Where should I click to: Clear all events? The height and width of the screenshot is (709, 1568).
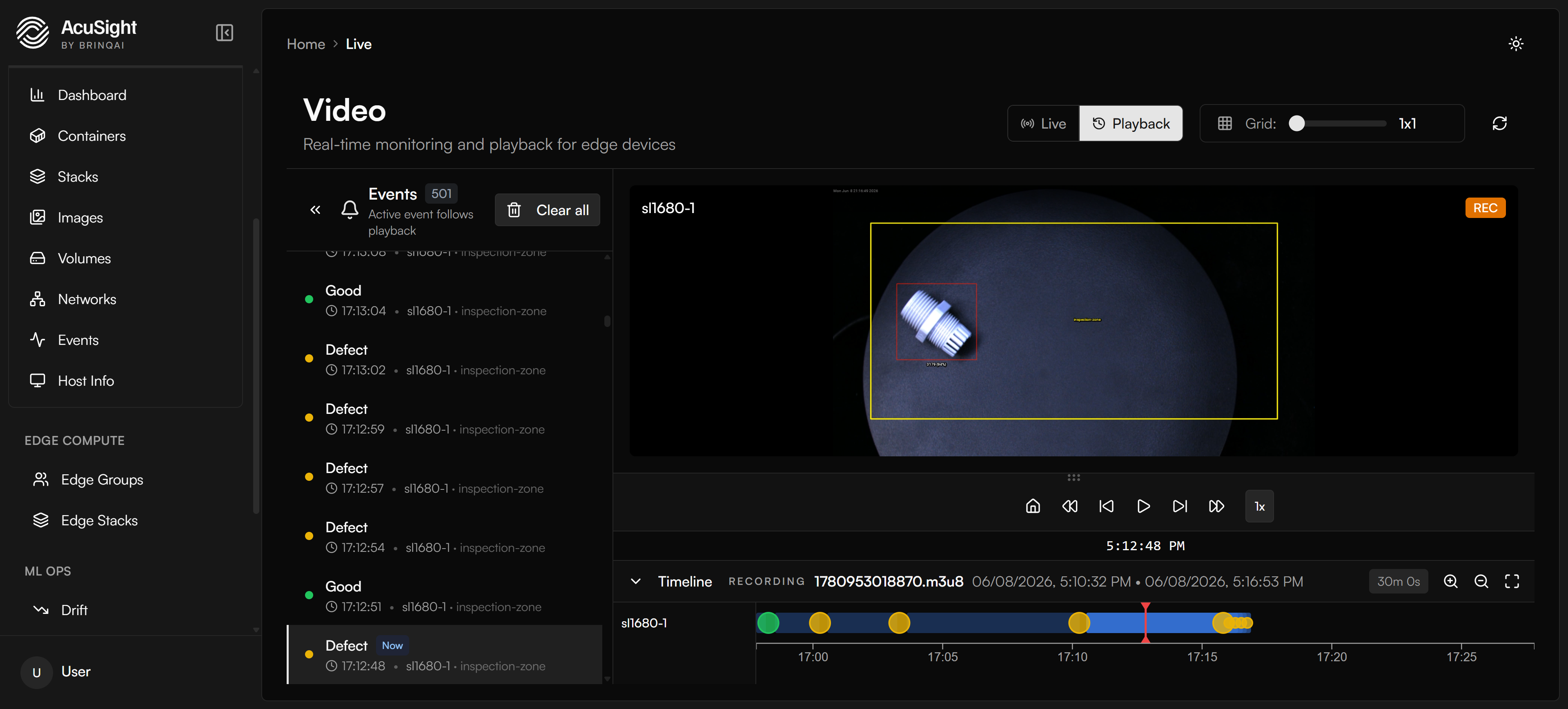point(547,210)
